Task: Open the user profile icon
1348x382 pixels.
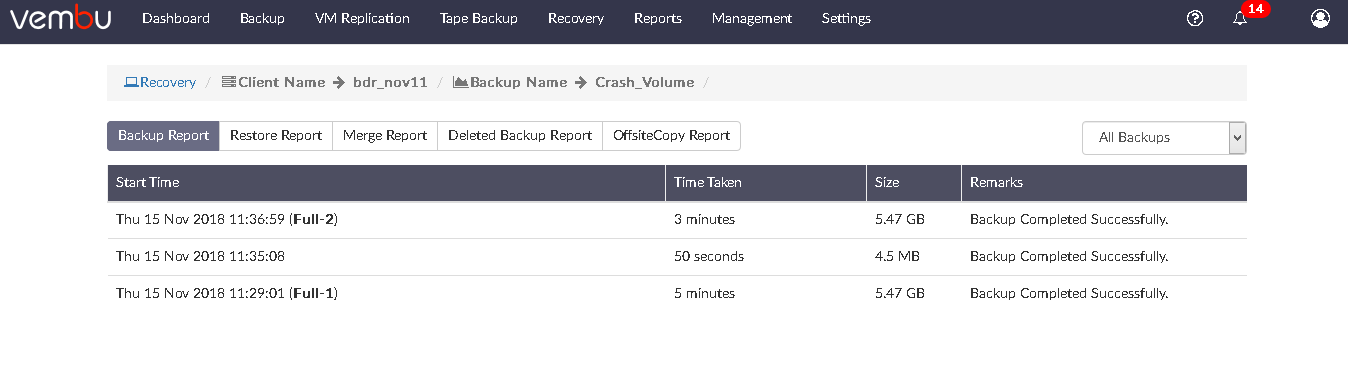Action: 1320,18
